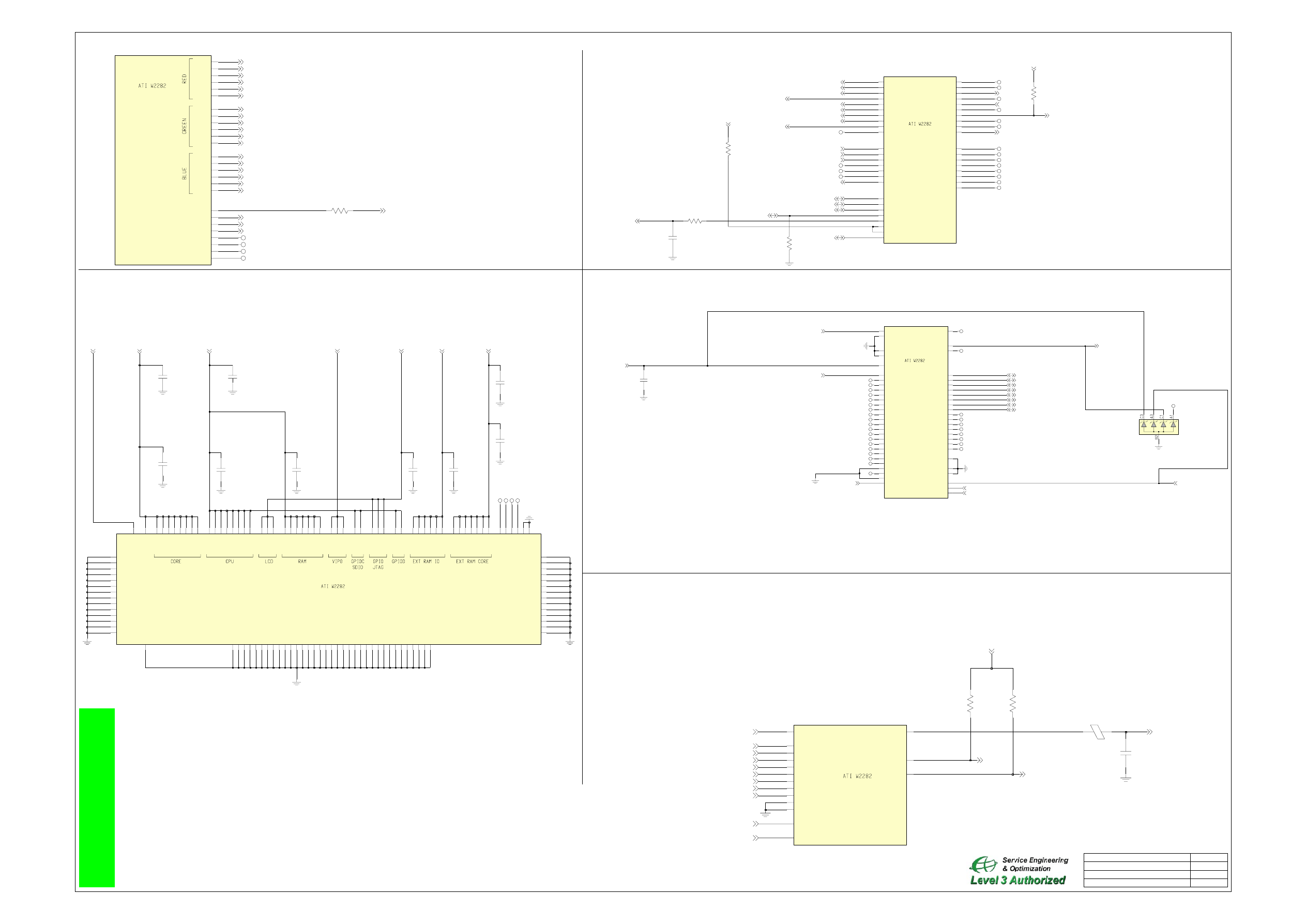Image resolution: width=1306 pixels, height=924 pixels.
Task: Click the green globe logo icon
Action: coord(982,866)
